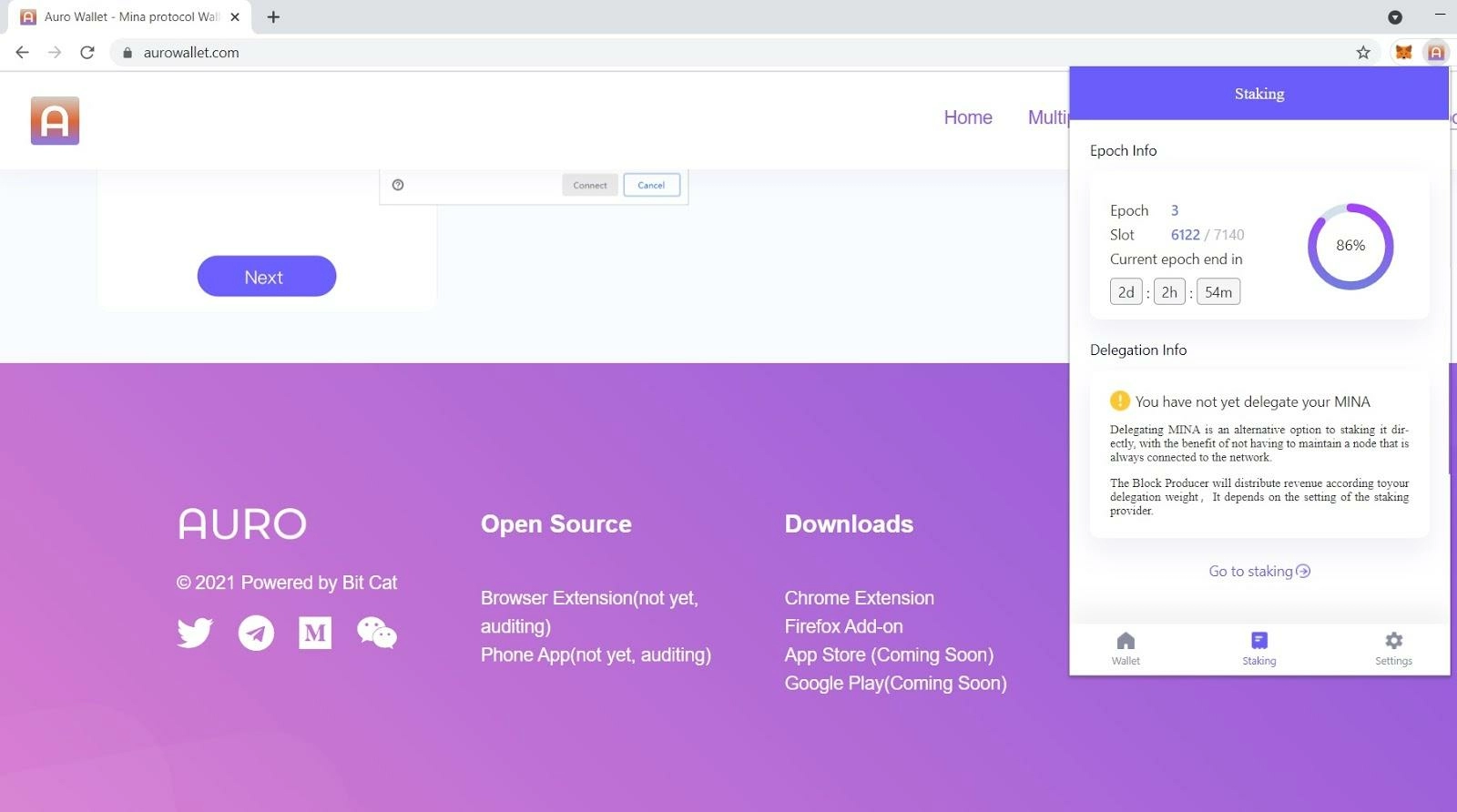Close the Auro Wallet browser tab
Viewport: 1457px width, 812px height.
[x=235, y=16]
